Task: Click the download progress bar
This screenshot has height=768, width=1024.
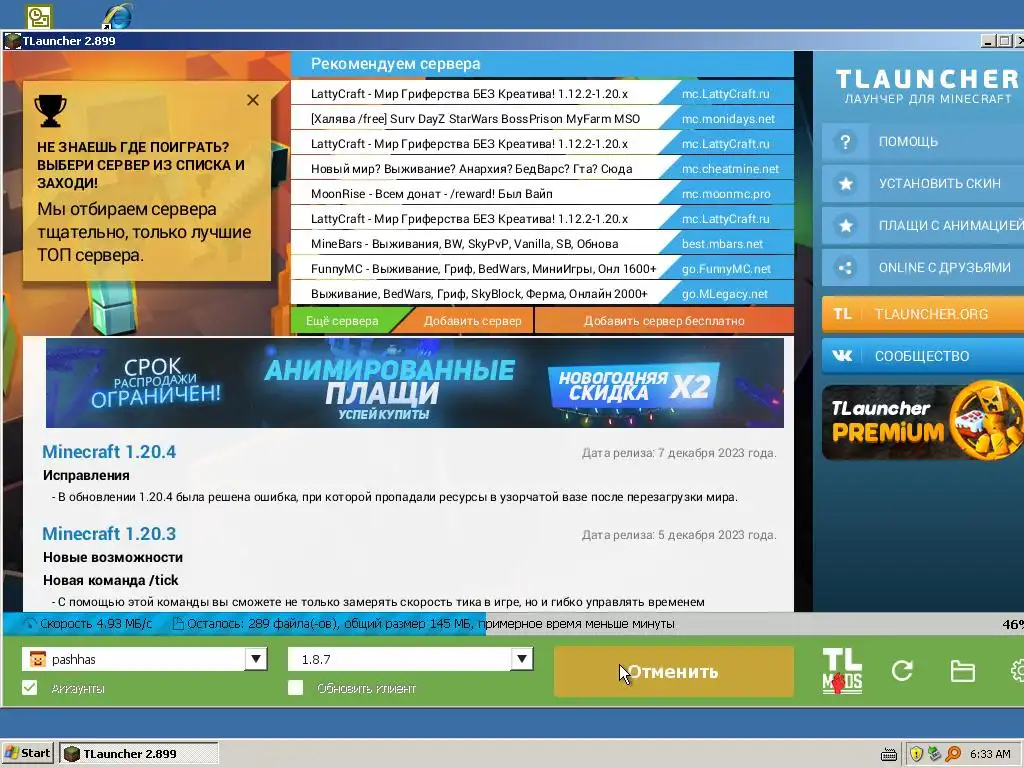Action: (512, 624)
